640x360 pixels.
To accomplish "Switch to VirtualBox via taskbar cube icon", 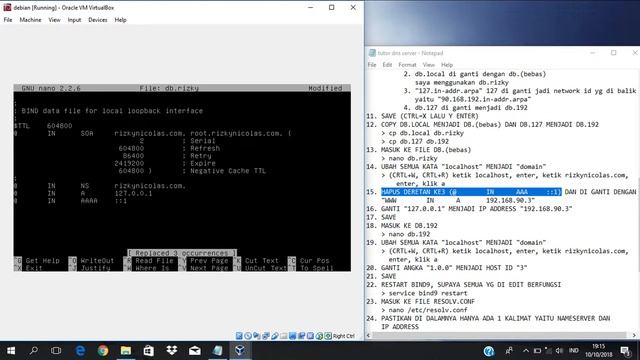I will tap(240, 351).
